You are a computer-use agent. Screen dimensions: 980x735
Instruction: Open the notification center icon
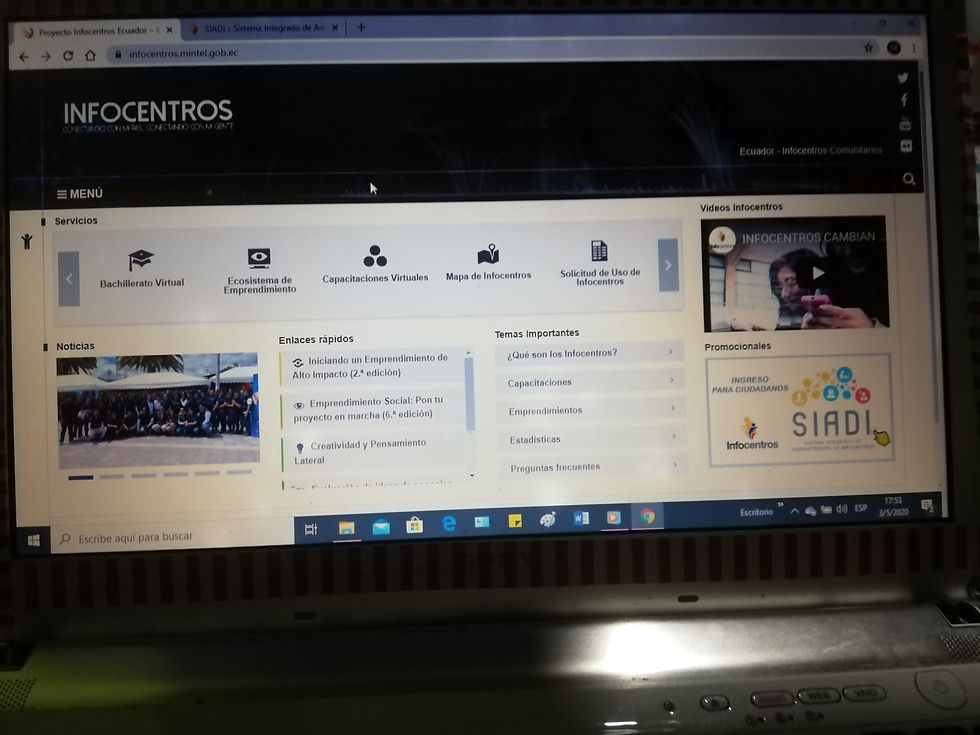pyautogui.click(x=928, y=506)
